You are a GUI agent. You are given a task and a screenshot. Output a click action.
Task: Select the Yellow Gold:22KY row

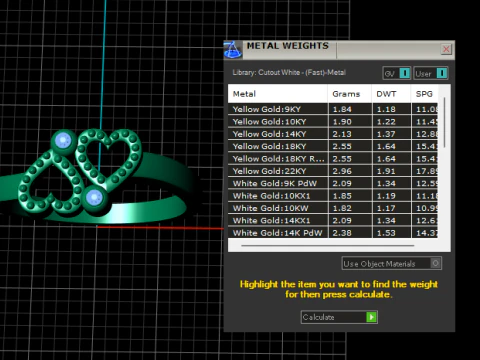333,171
